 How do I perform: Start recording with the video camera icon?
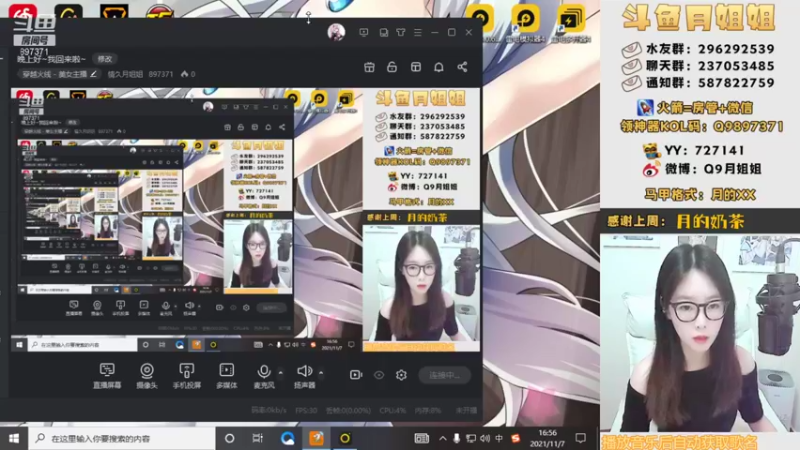(356, 375)
